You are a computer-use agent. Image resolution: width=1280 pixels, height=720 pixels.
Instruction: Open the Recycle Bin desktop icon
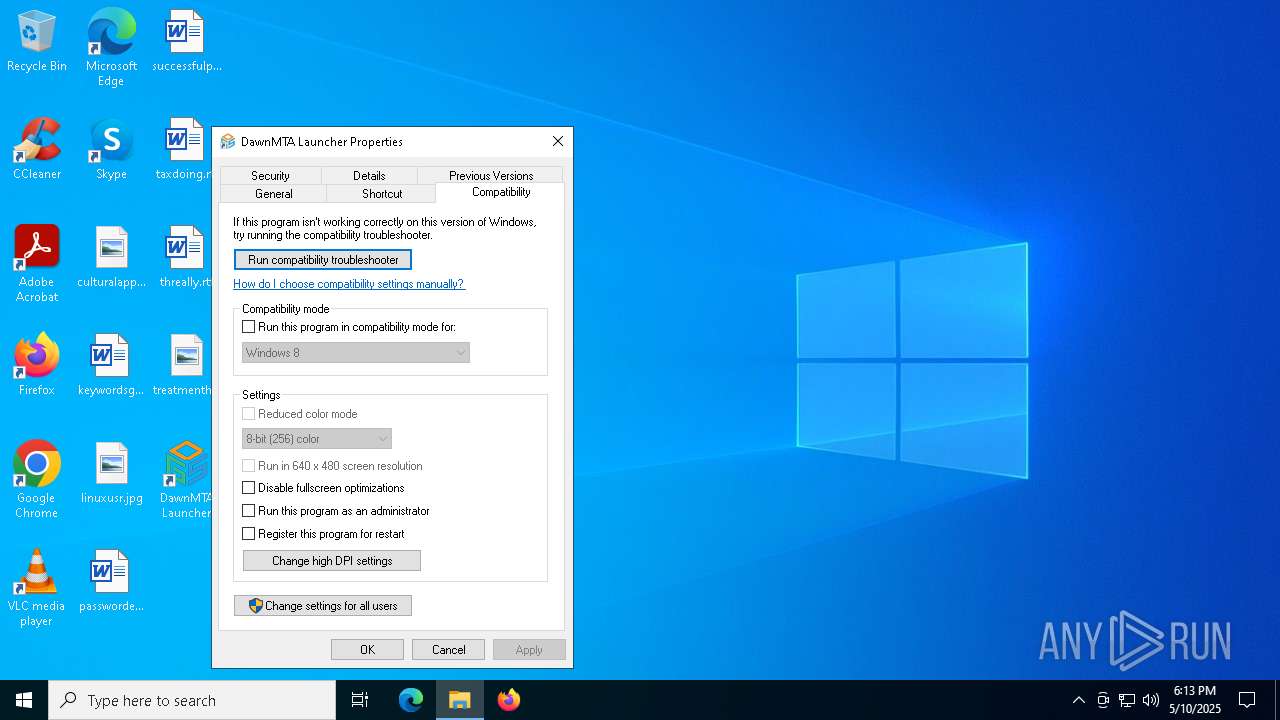point(37,42)
